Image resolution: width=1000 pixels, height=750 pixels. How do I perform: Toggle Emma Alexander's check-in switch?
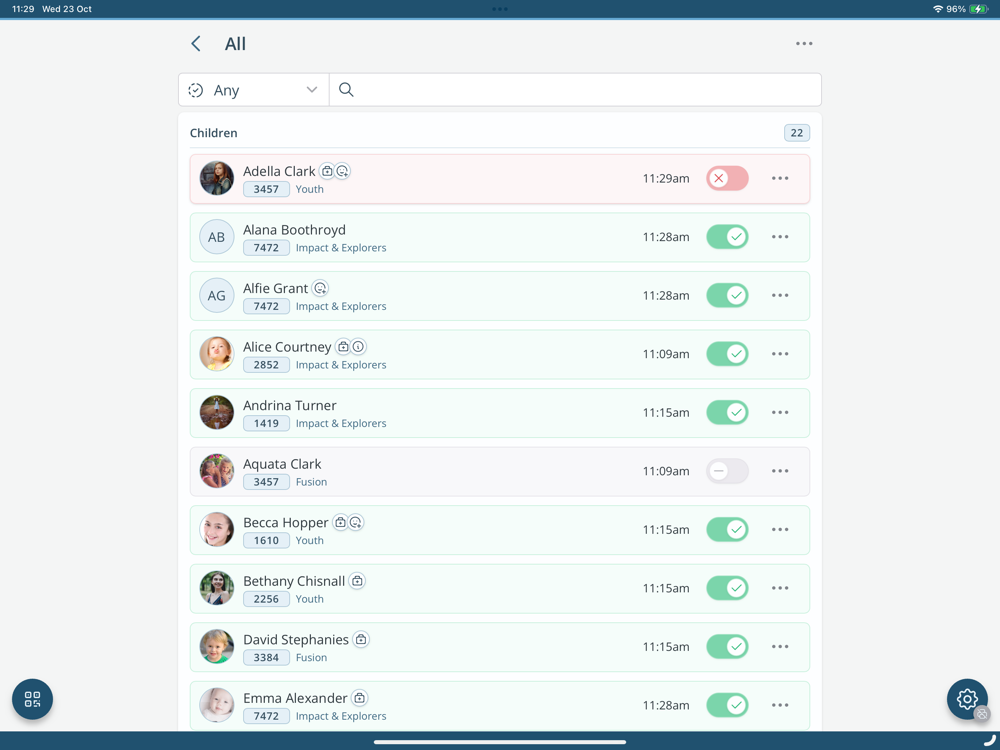coord(727,705)
